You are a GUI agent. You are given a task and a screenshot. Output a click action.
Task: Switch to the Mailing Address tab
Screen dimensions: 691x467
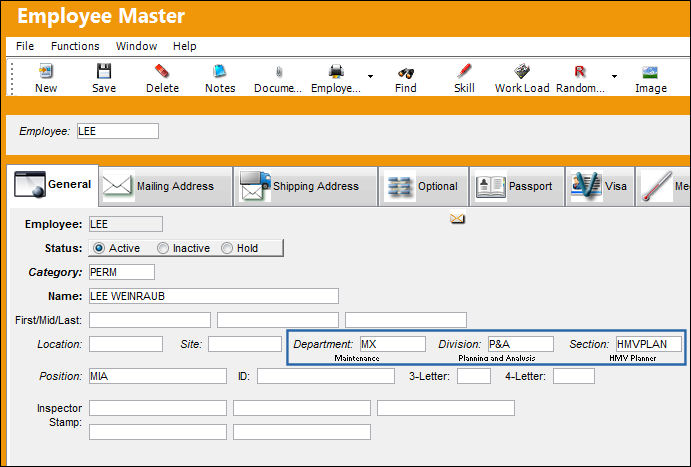166,186
